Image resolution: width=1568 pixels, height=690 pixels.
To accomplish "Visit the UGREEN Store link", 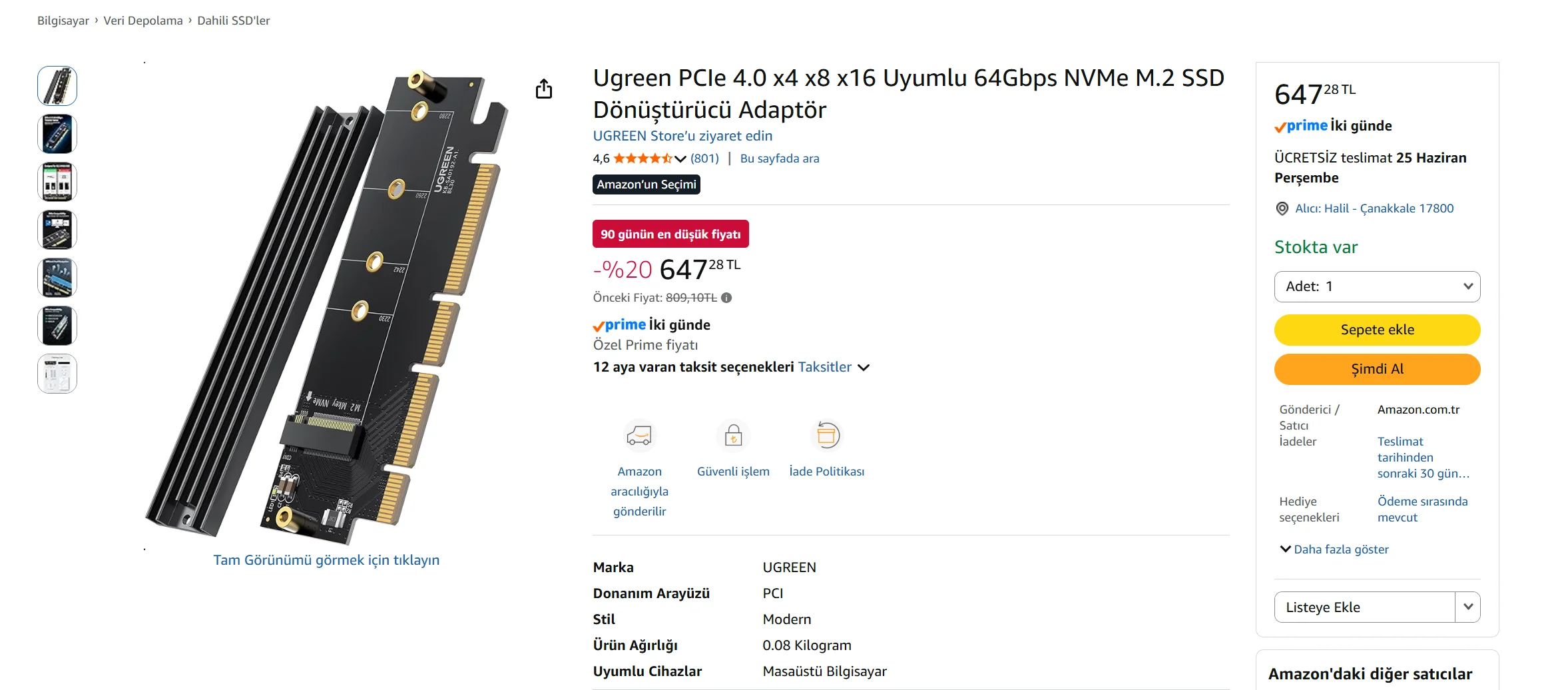I will click(x=682, y=136).
